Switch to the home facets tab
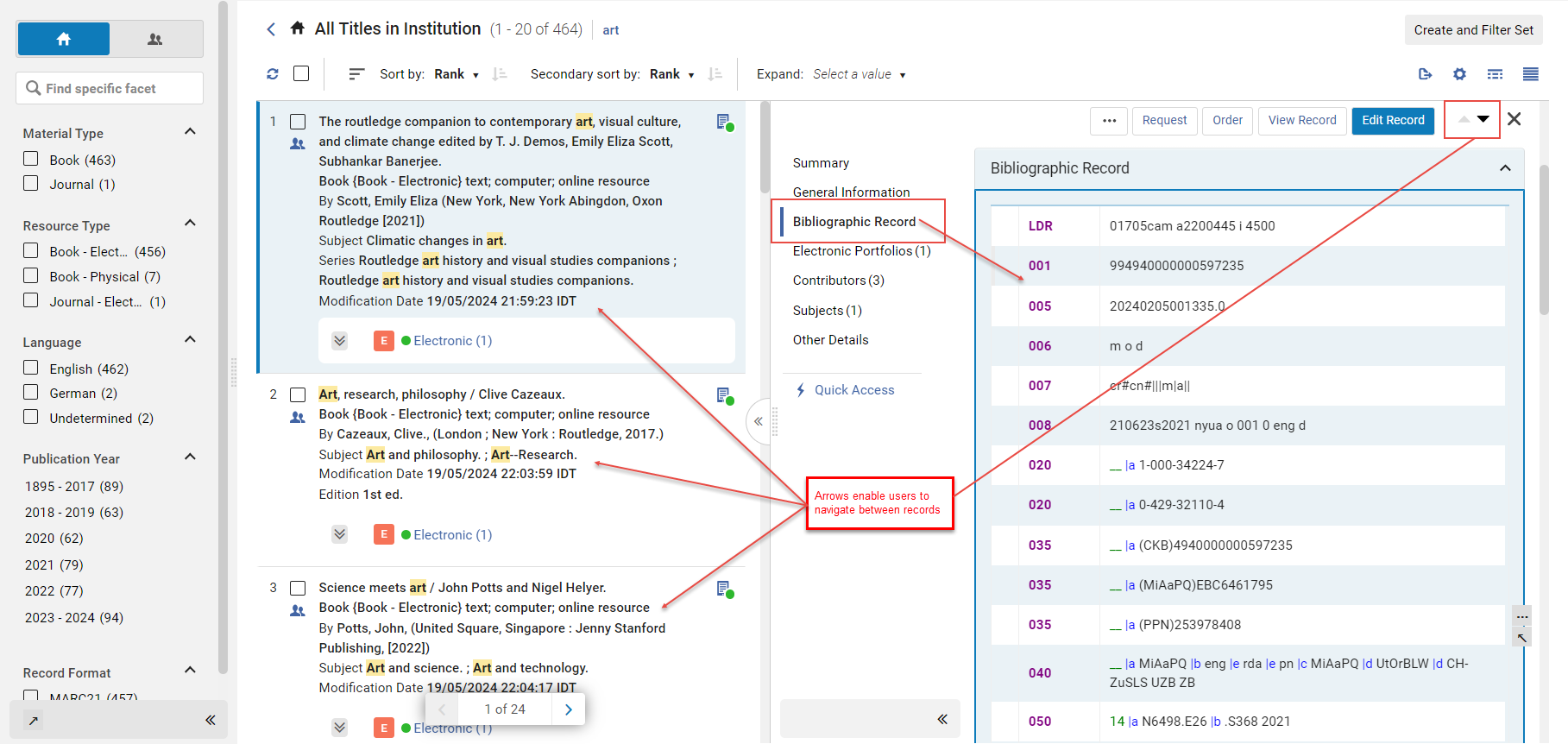Image resolution: width=1568 pixels, height=744 pixels. [64, 39]
